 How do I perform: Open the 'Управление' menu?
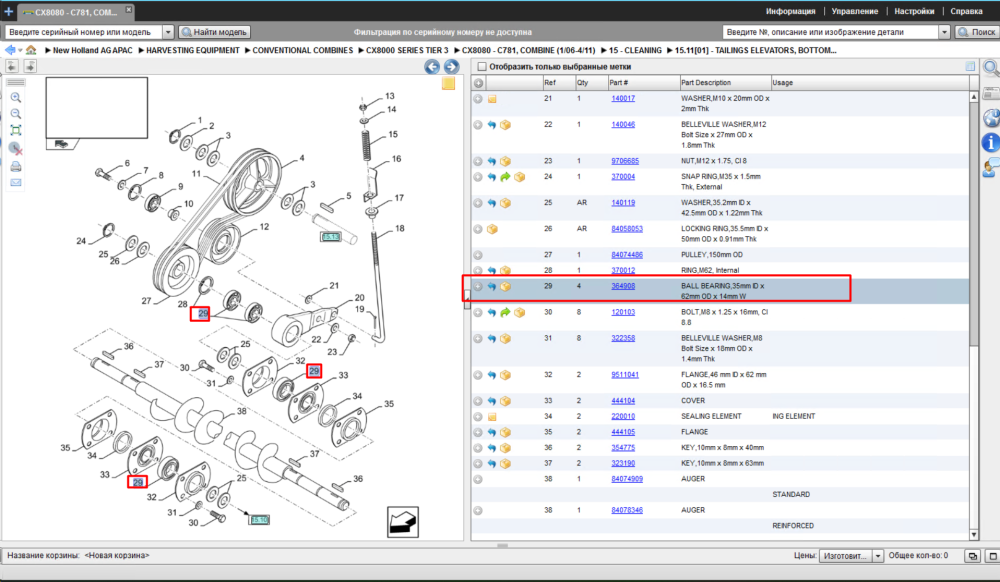click(855, 11)
